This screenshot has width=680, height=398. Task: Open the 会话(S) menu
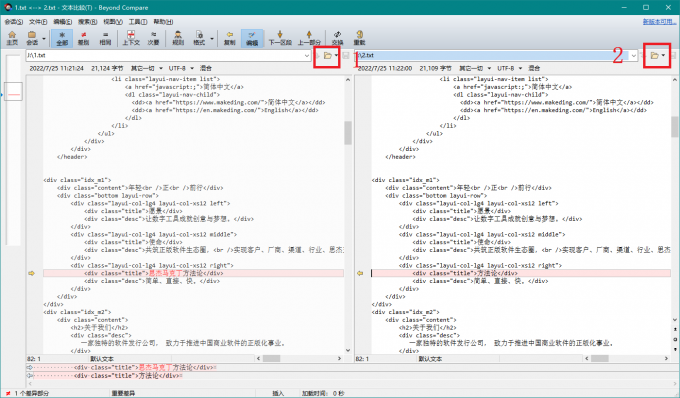[13, 22]
